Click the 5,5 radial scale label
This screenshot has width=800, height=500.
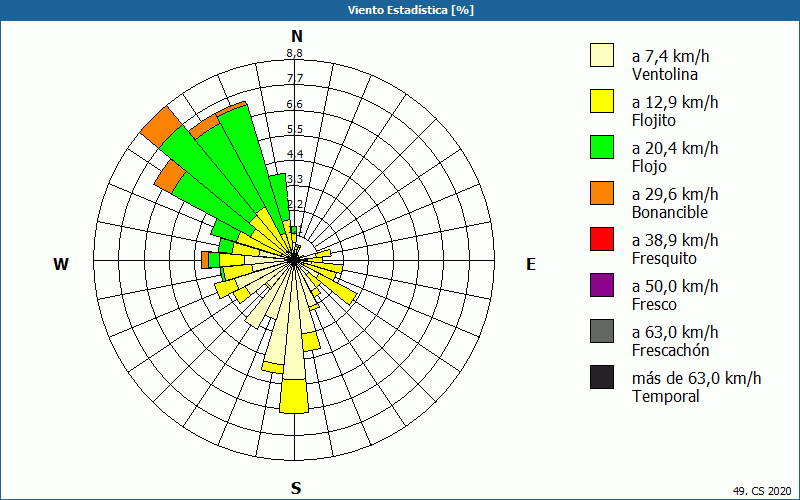tap(294, 129)
